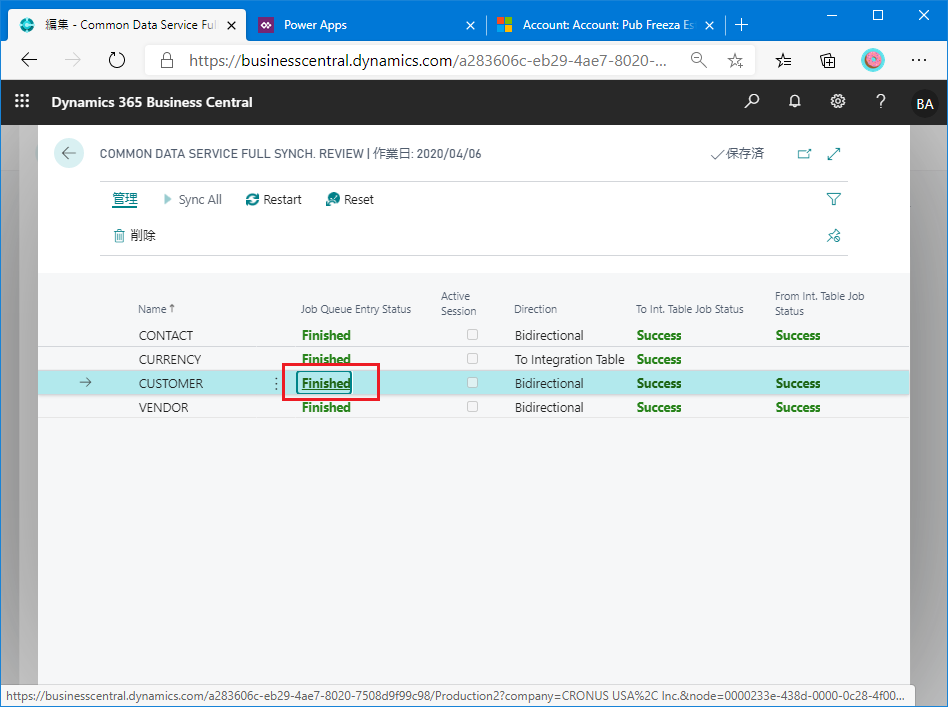This screenshot has width=948, height=707.
Task: View site info lock icon
Action: [167, 60]
